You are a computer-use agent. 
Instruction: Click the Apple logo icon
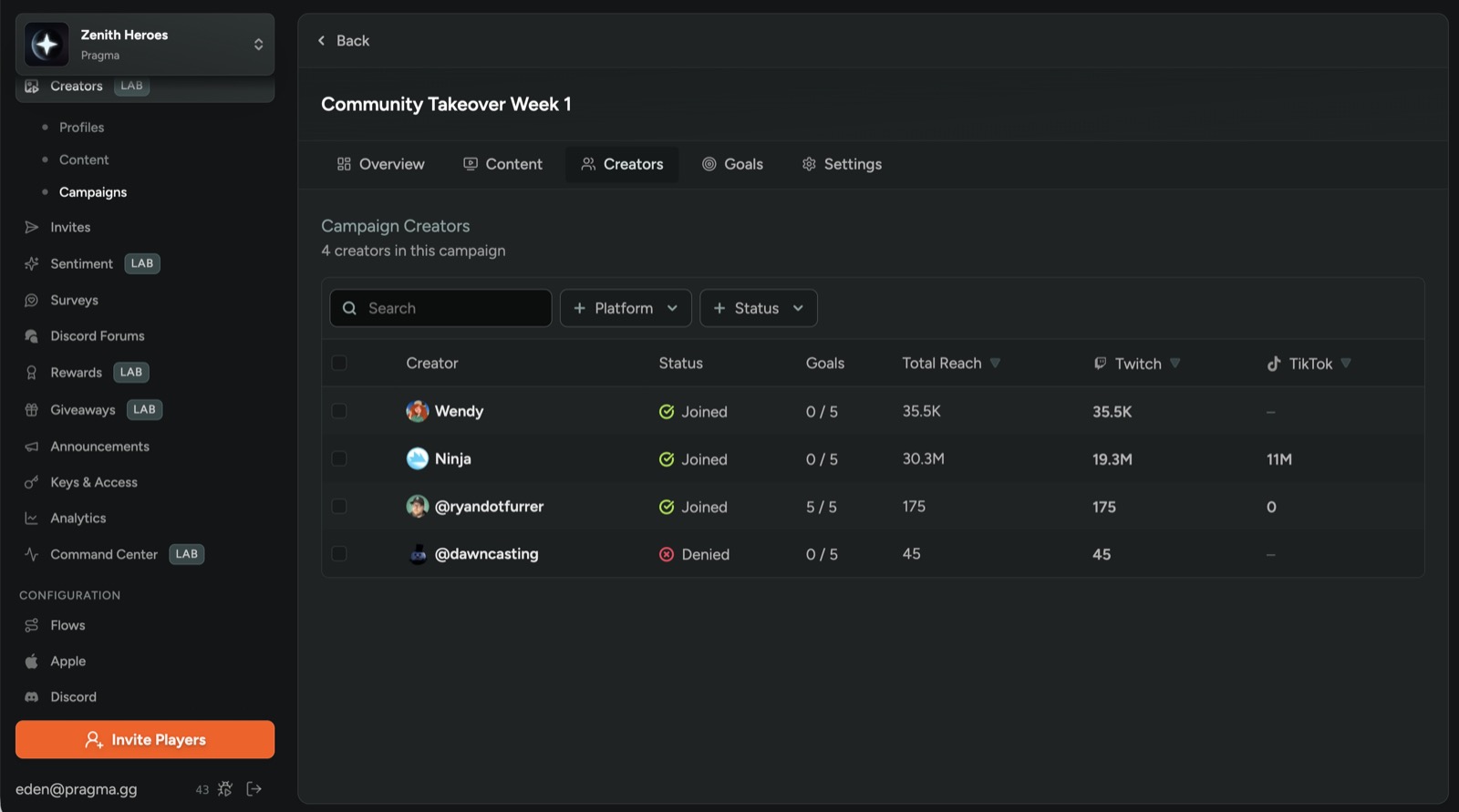[x=32, y=661]
